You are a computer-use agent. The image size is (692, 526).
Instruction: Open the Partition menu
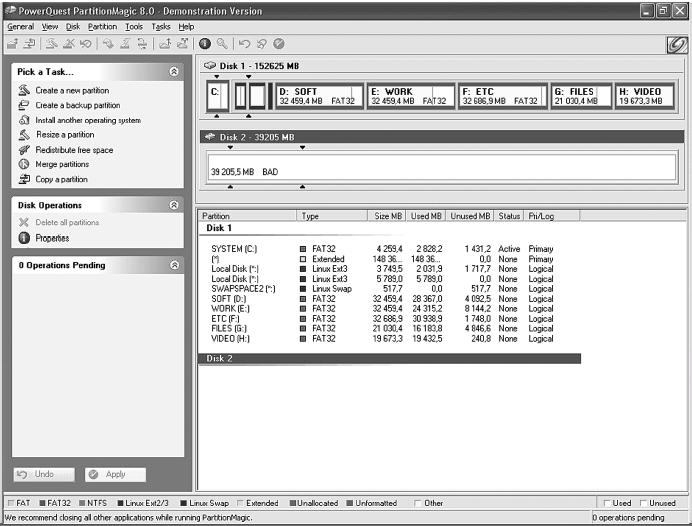(102, 27)
